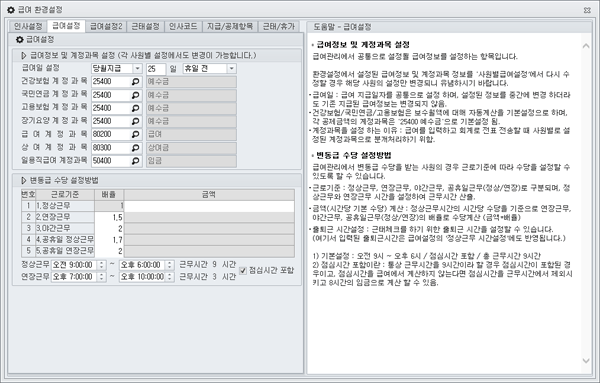This screenshot has height=383, width=600.
Task: Select the 급여설정 tab
Action: [x=66, y=26]
